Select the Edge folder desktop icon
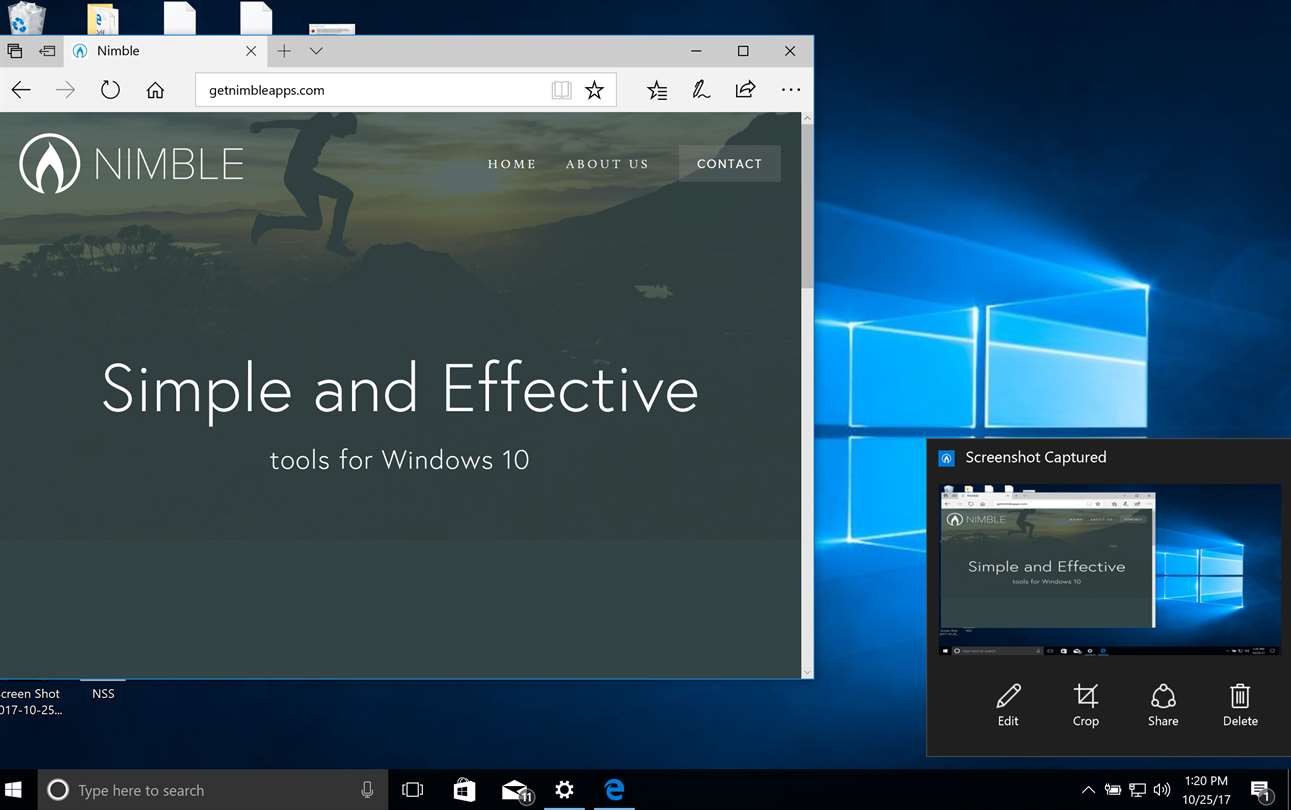 102,18
